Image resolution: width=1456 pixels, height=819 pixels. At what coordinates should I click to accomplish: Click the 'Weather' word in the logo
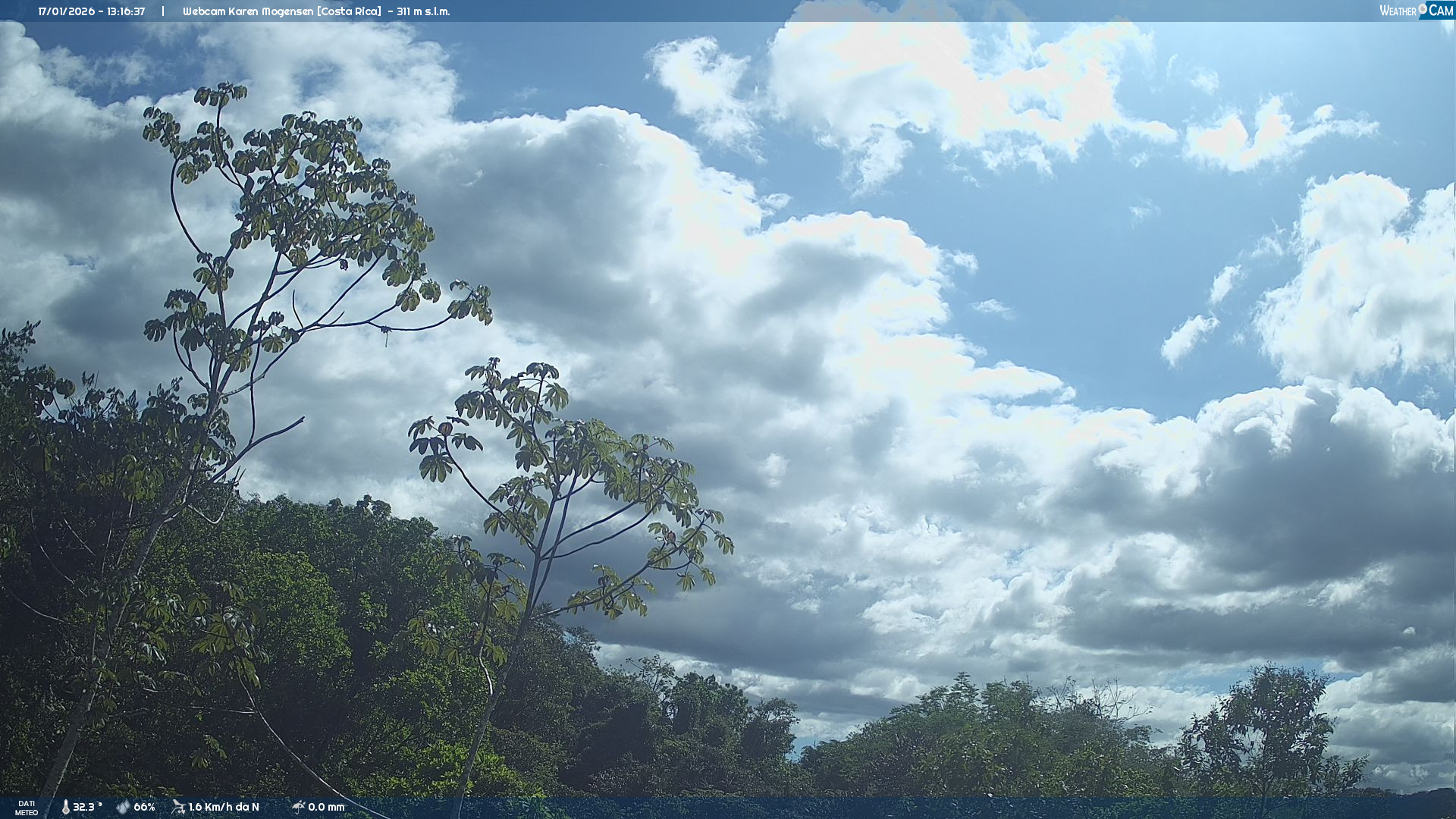pos(1397,11)
